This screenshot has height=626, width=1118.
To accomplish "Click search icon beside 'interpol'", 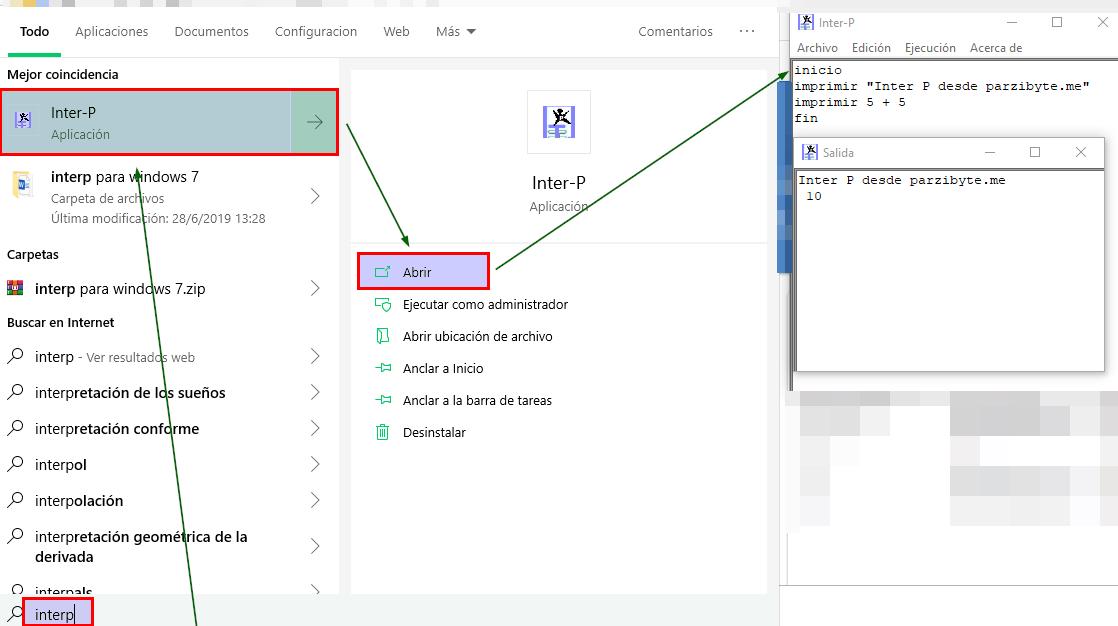I will click(x=15, y=463).
